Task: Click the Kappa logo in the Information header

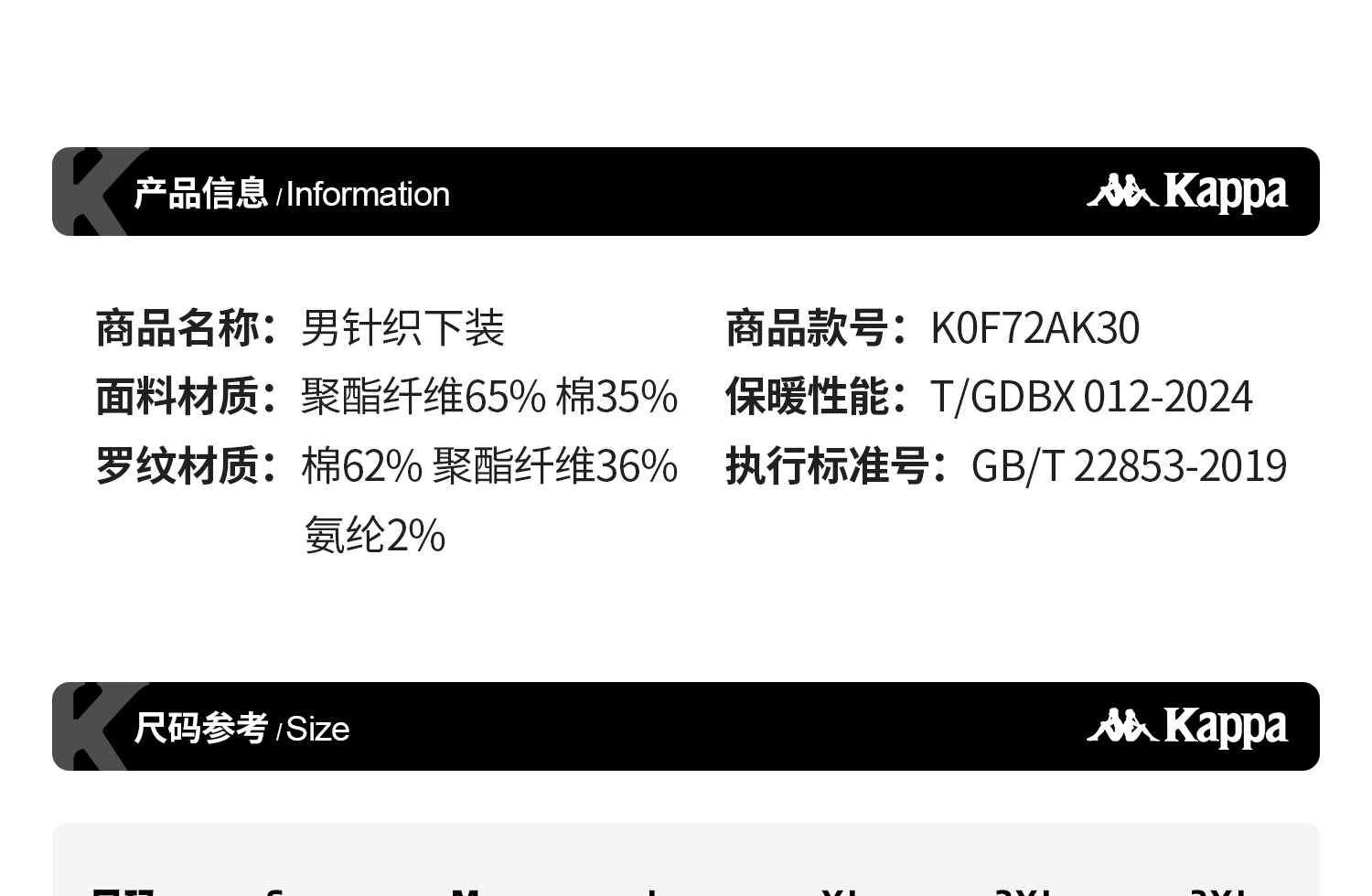Action: pyautogui.click(x=1186, y=192)
